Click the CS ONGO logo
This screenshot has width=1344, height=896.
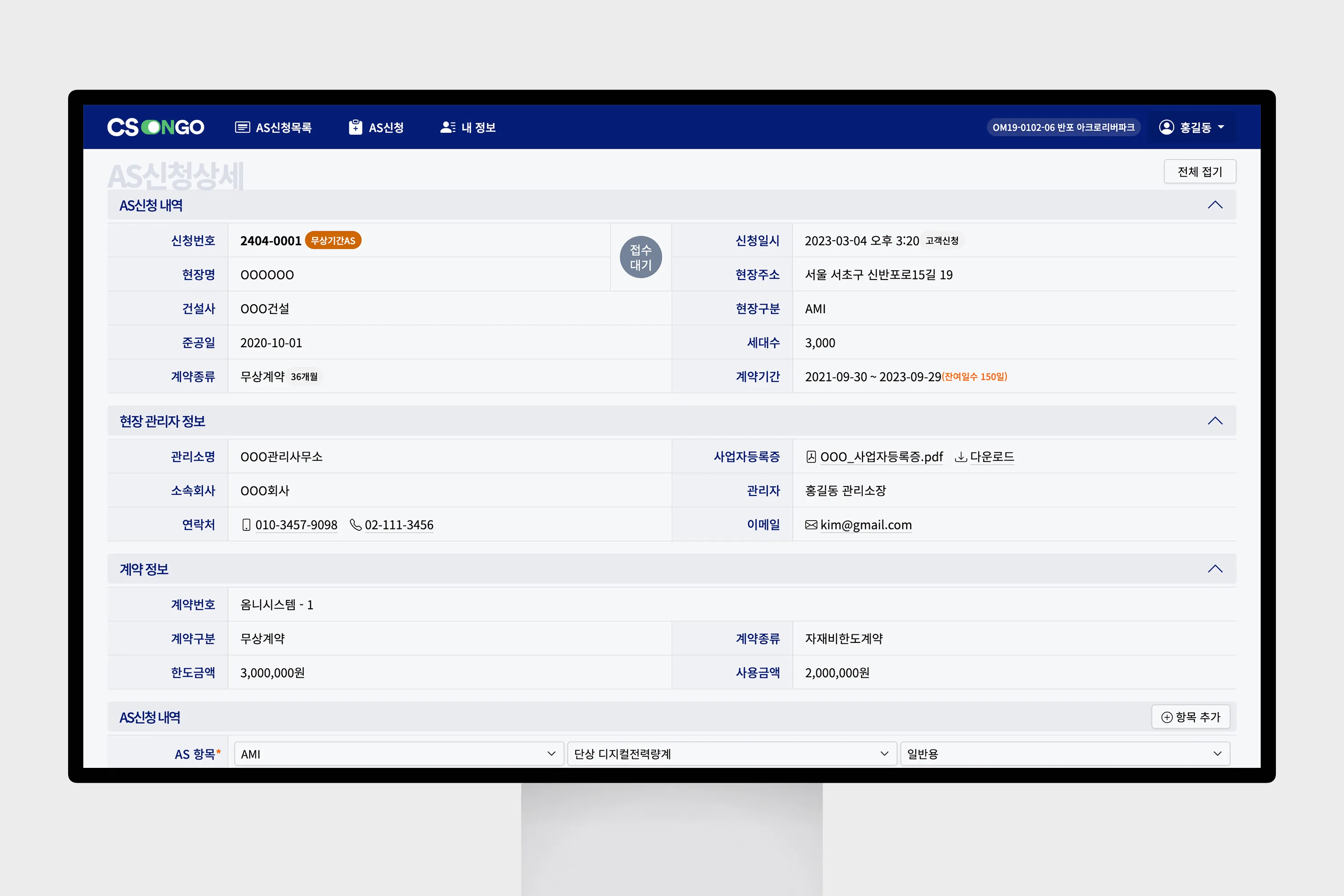(x=155, y=127)
